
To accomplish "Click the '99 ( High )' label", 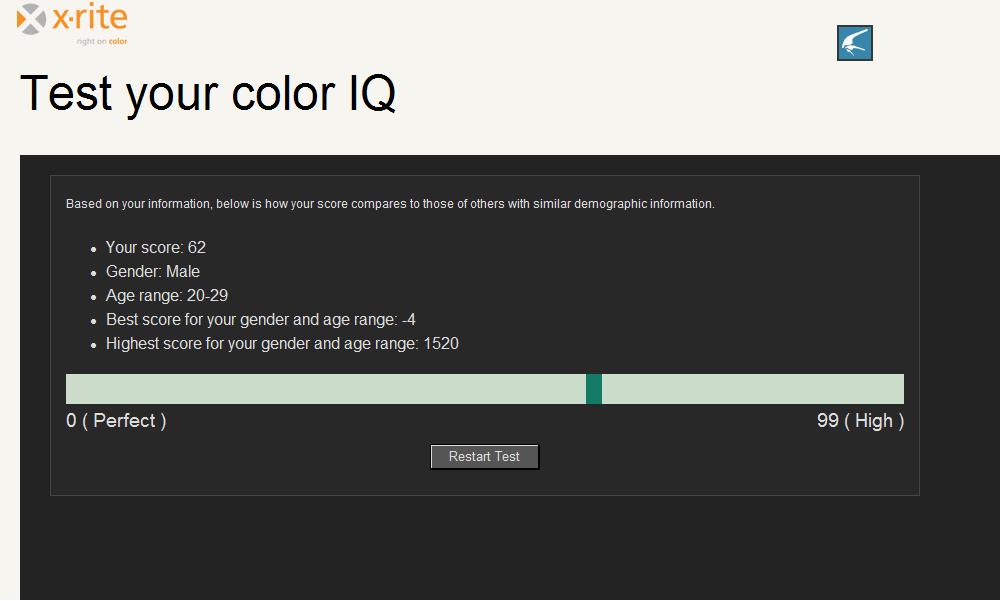I will (x=860, y=421).
